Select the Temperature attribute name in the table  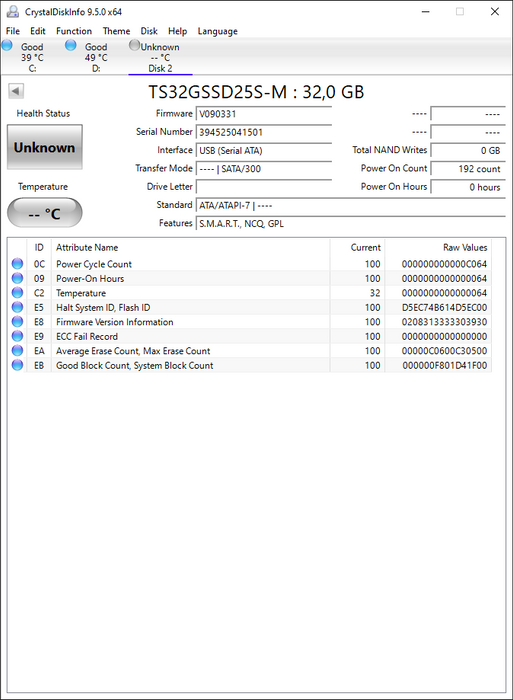tap(81, 293)
